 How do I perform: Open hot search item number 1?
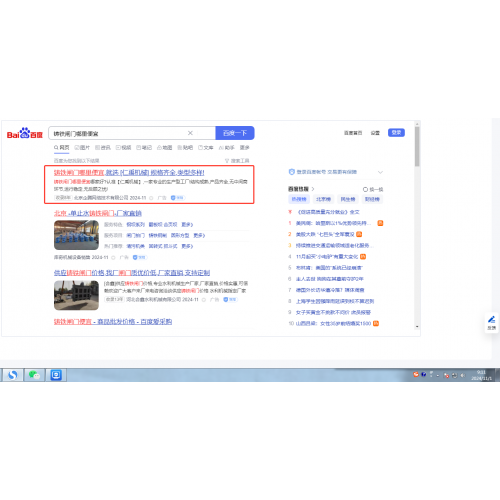click(x=332, y=223)
